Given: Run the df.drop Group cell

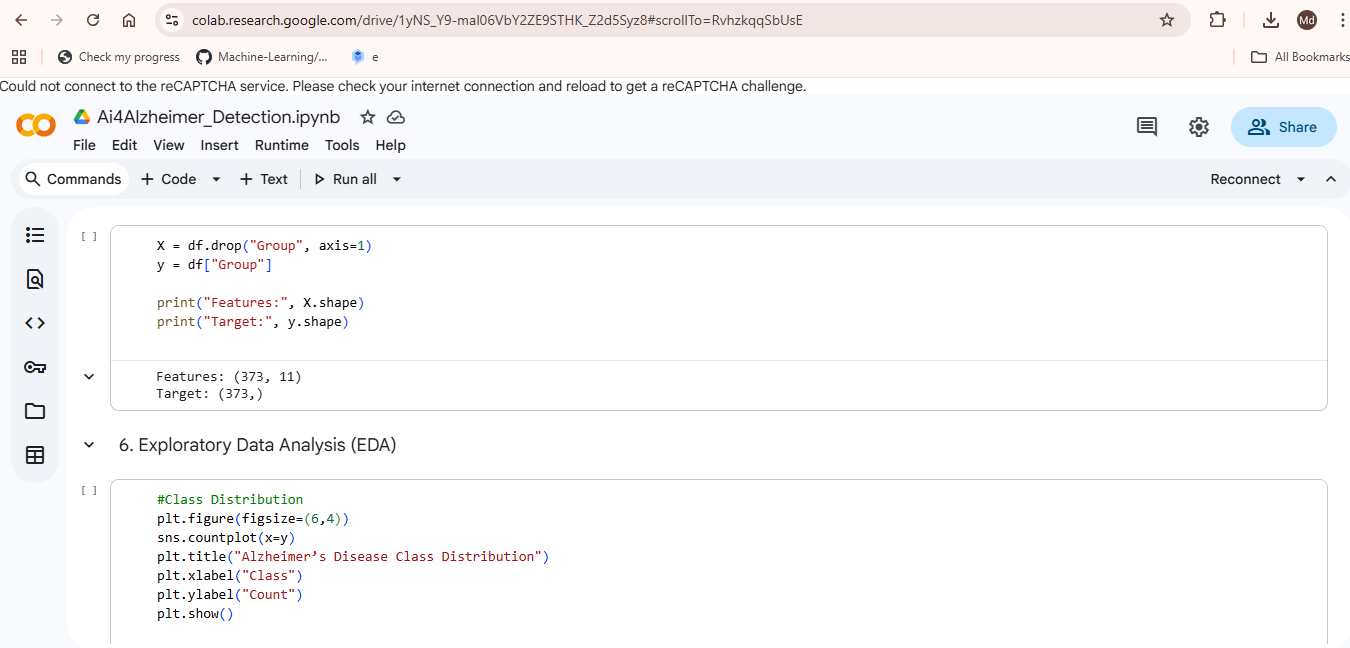Looking at the screenshot, I should (89, 237).
